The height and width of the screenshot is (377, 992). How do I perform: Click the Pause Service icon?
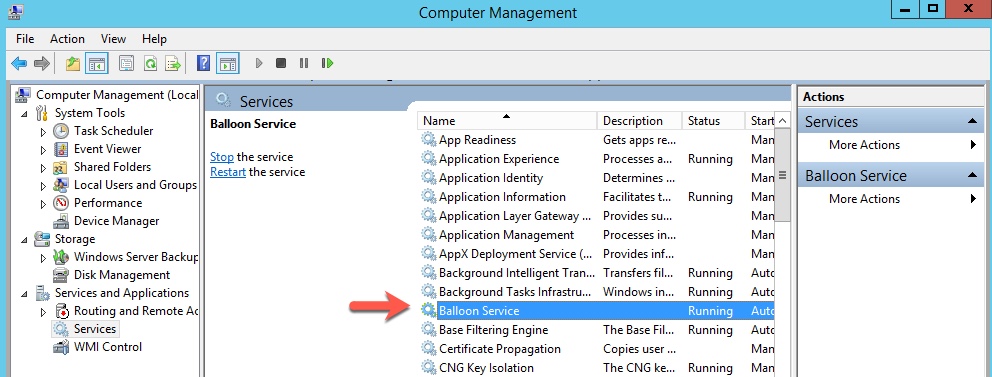pyautogui.click(x=304, y=63)
